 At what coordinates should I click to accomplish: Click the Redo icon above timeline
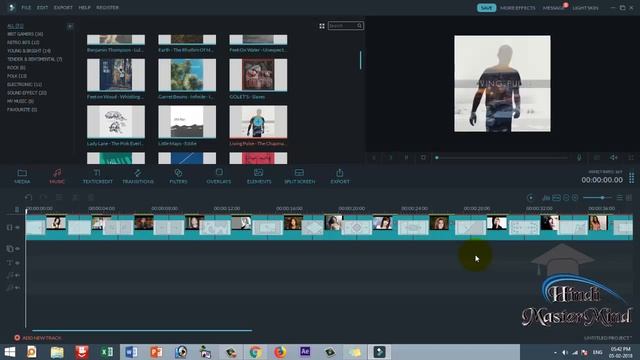click(44, 198)
